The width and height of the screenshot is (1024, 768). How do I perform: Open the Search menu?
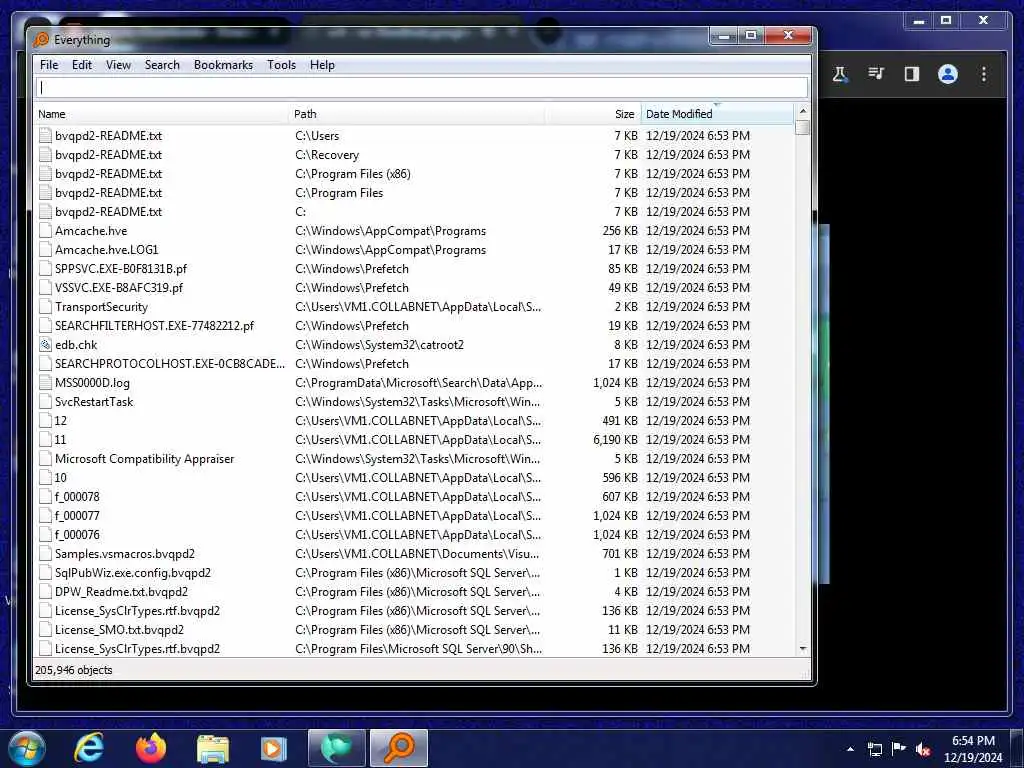pos(162,65)
